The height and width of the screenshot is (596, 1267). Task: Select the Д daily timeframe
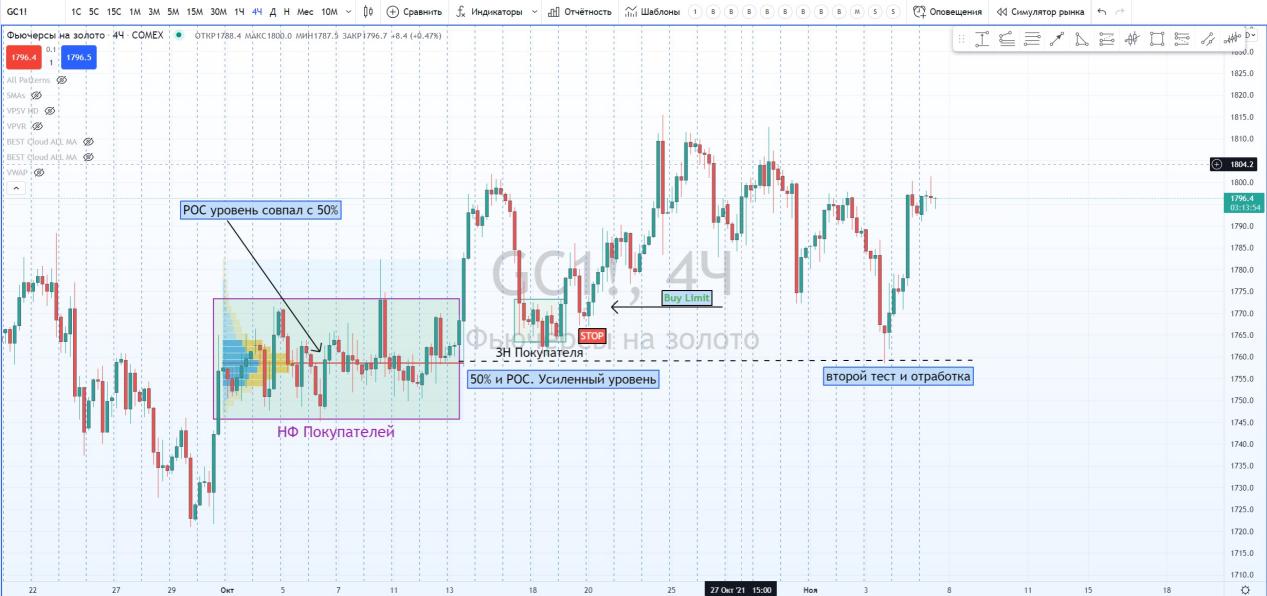[x=273, y=12]
